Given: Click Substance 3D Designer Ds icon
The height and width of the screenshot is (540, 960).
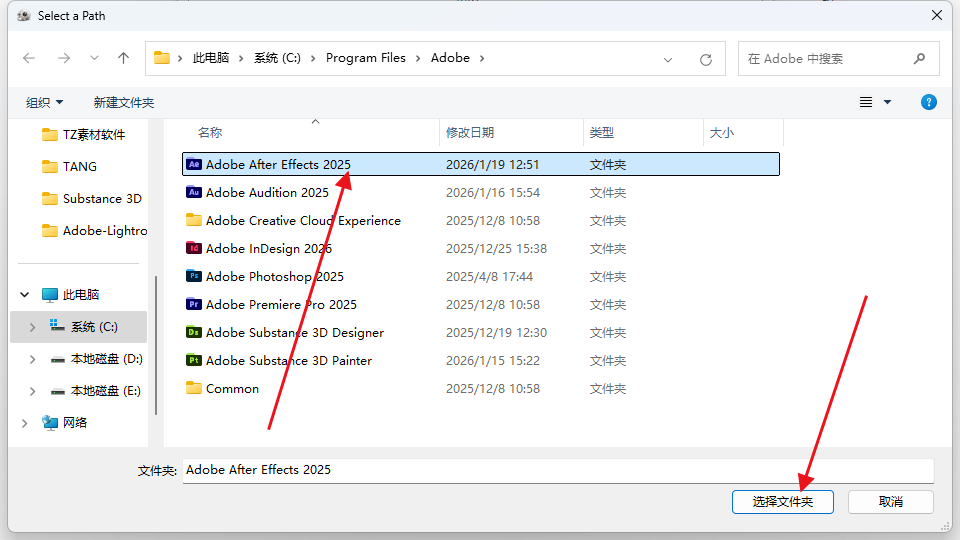Looking at the screenshot, I should [194, 332].
